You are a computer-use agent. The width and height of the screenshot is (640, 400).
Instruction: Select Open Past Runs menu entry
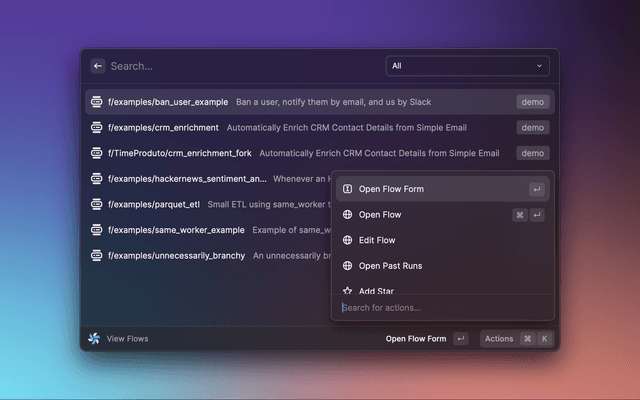tap(390, 266)
